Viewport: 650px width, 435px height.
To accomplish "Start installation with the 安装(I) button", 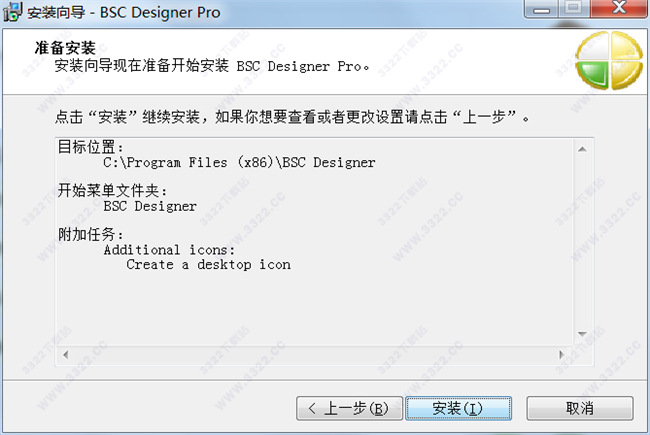I will [458, 408].
